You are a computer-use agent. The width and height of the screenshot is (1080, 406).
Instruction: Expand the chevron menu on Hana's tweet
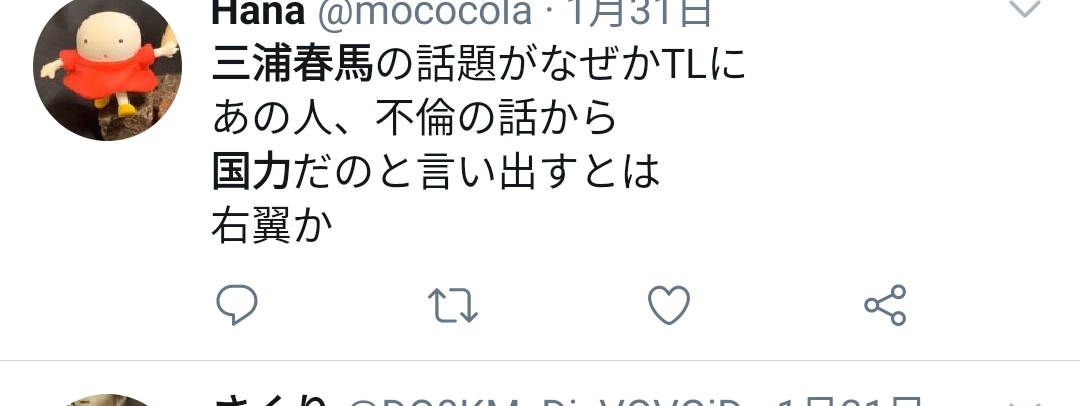(x=1024, y=8)
